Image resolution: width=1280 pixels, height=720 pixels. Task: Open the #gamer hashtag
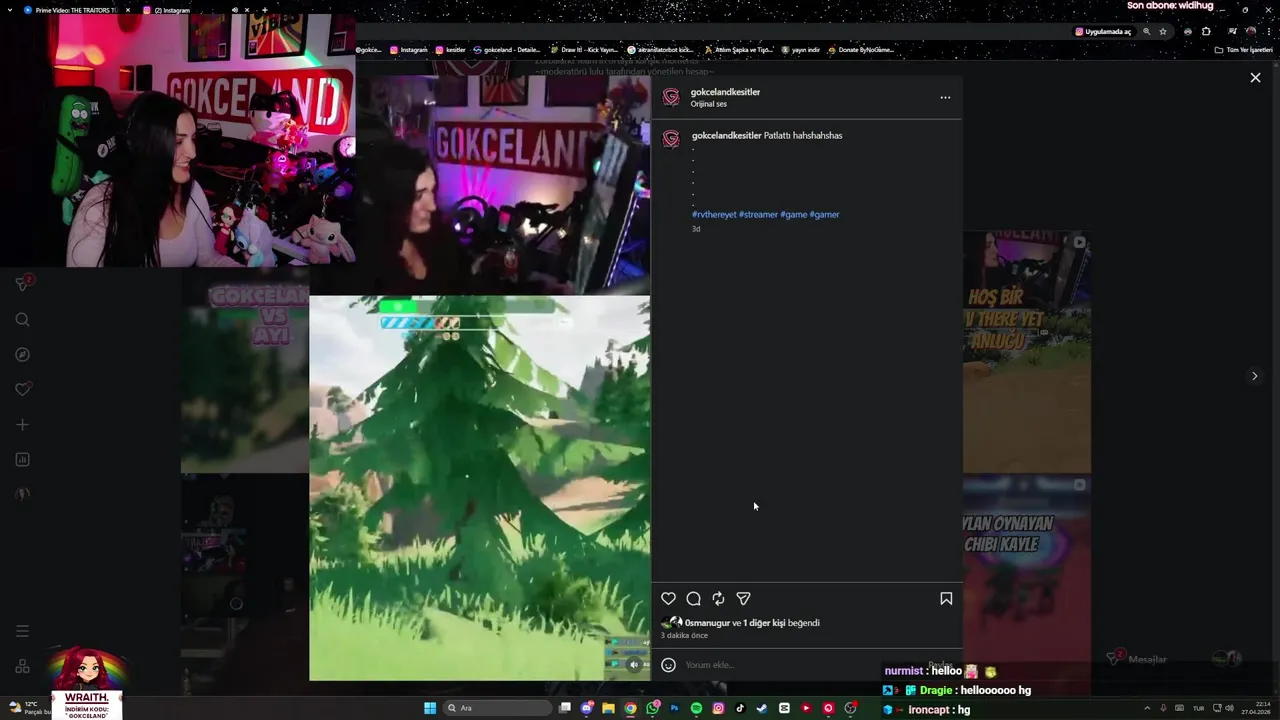[824, 215]
